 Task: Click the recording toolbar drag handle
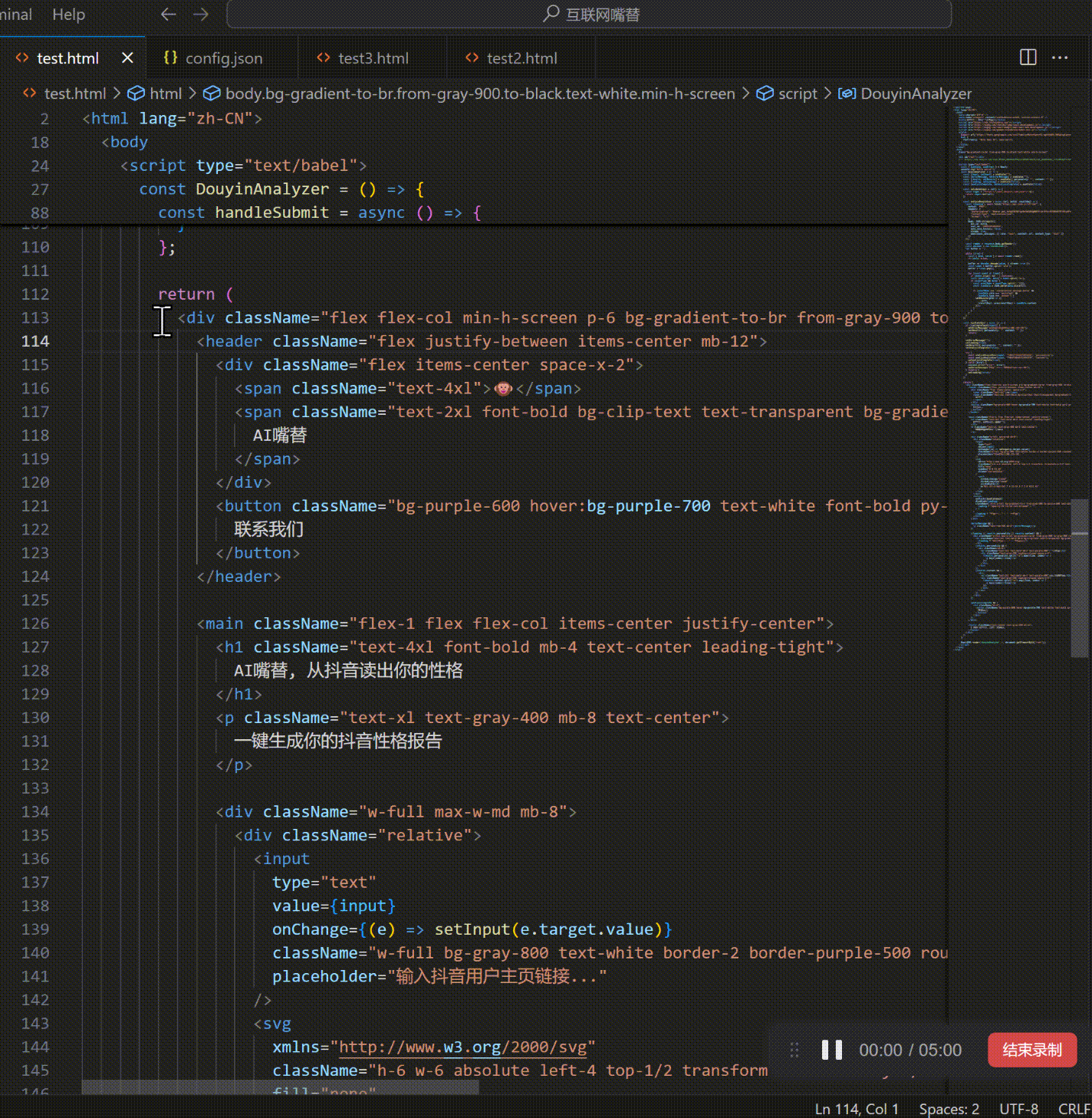point(794,1050)
